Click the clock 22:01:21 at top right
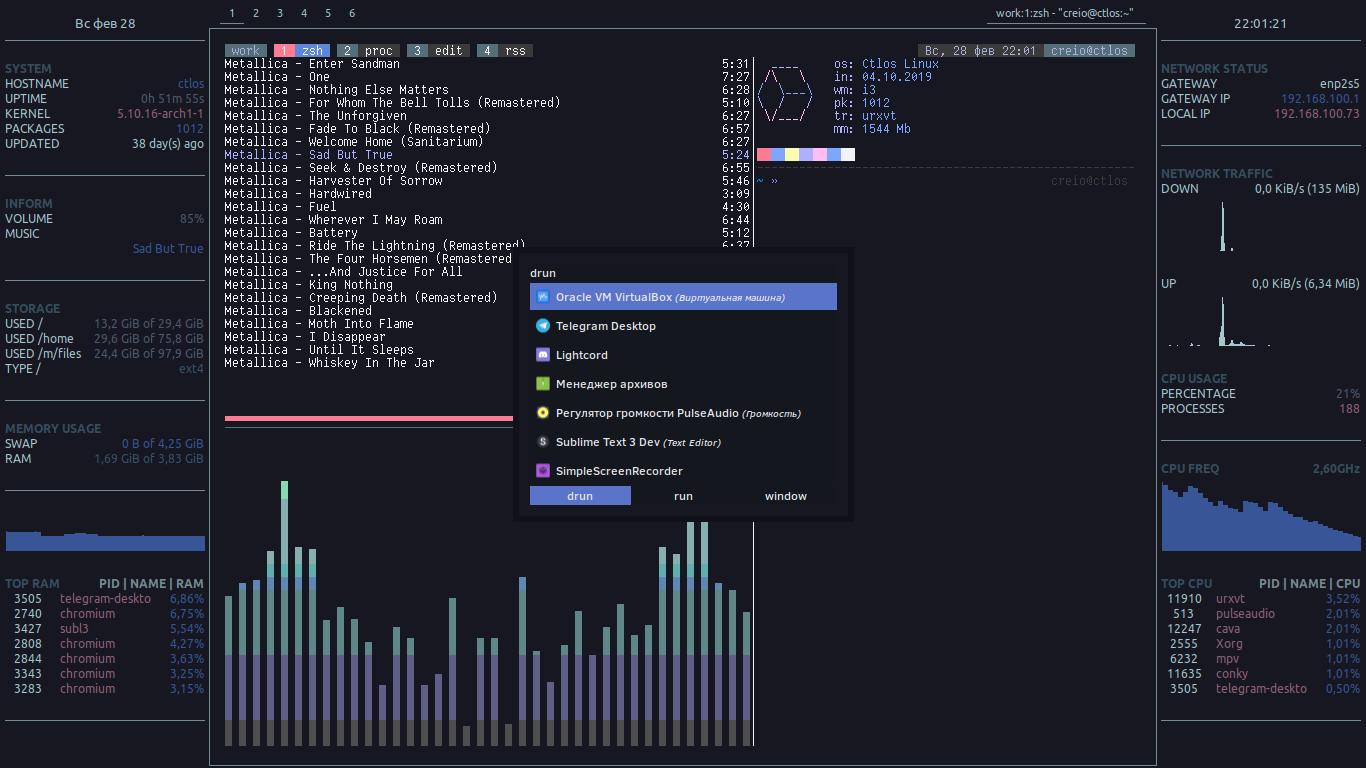This screenshot has height=768, width=1366. point(1260,24)
